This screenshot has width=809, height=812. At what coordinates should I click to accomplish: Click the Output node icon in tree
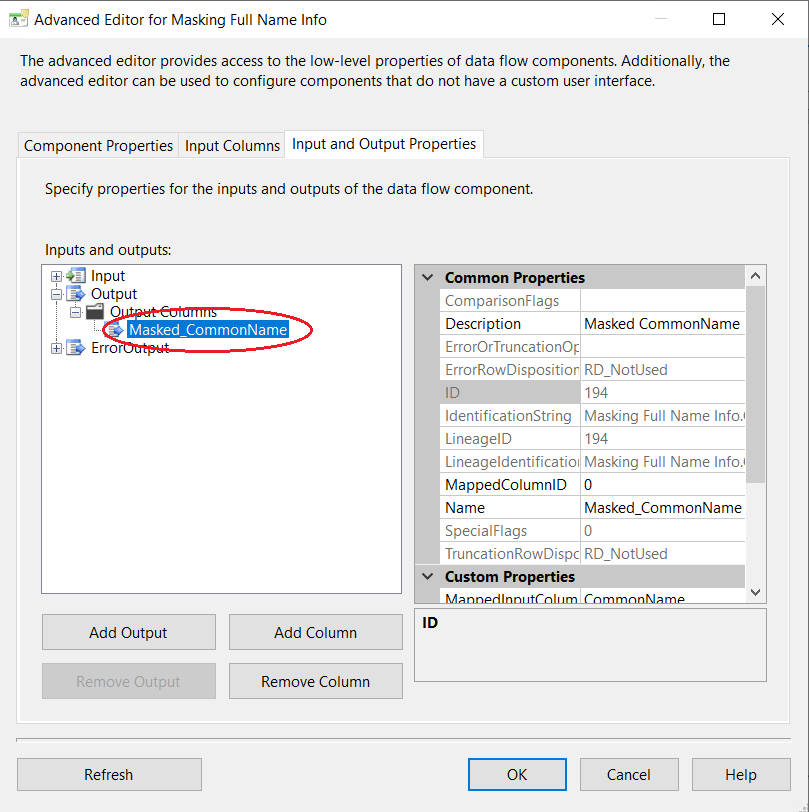[x=76, y=294]
